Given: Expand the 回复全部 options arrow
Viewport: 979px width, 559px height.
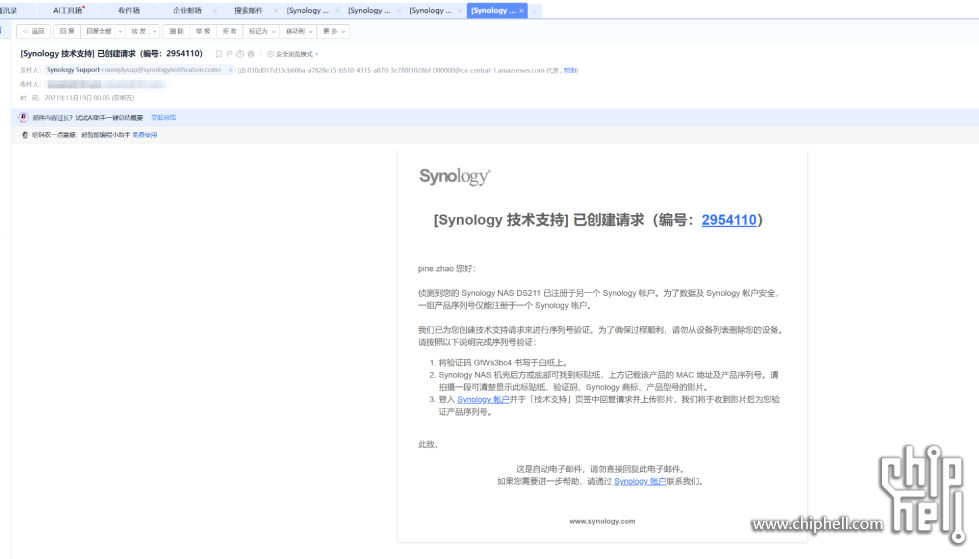Looking at the screenshot, I should pyautogui.click(x=121, y=31).
